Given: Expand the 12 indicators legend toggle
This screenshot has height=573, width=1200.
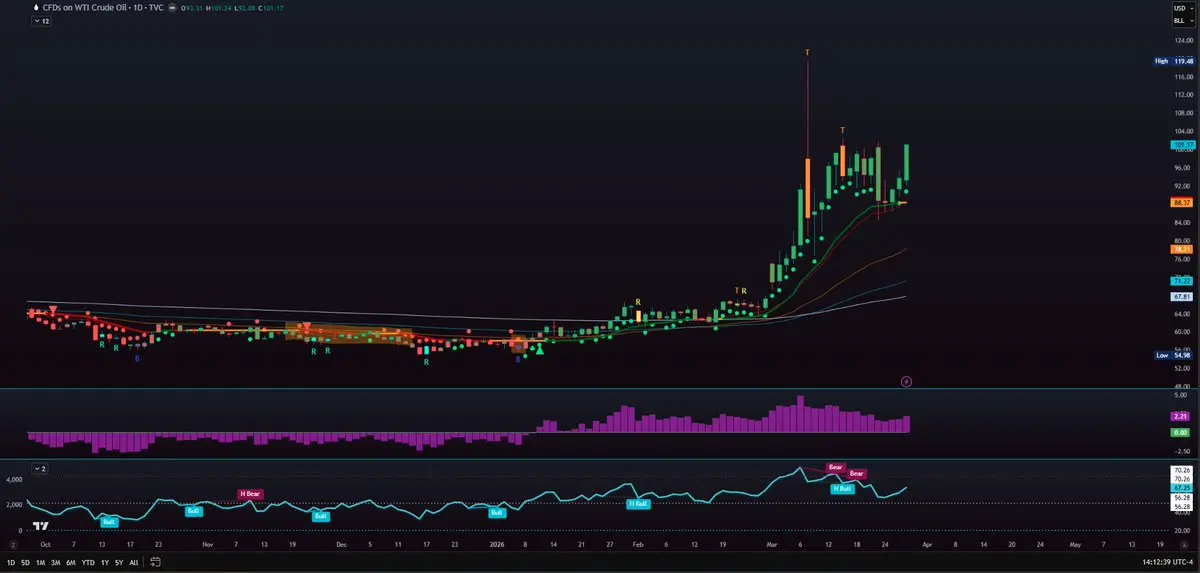Looking at the screenshot, I should (43, 21).
